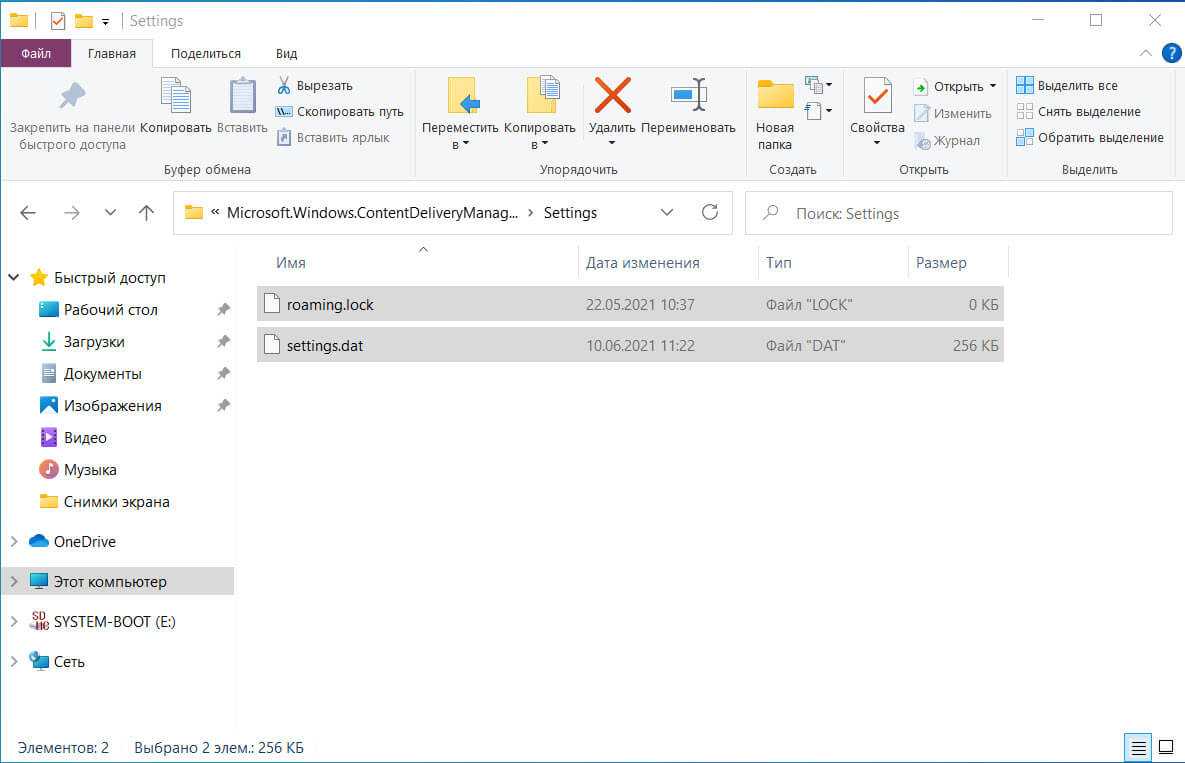Image resolution: width=1185 pixels, height=763 pixels.
Task: Go back with left arrow
Action: point(28,213)
